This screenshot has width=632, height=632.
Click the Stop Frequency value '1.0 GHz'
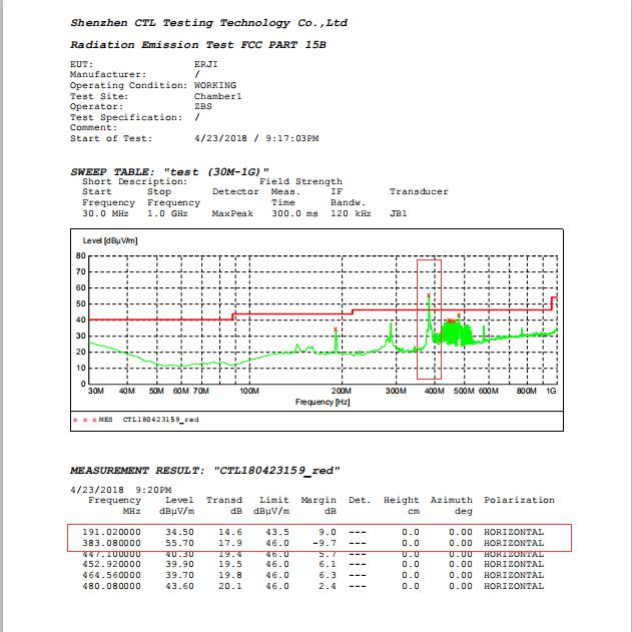point(167,213)
